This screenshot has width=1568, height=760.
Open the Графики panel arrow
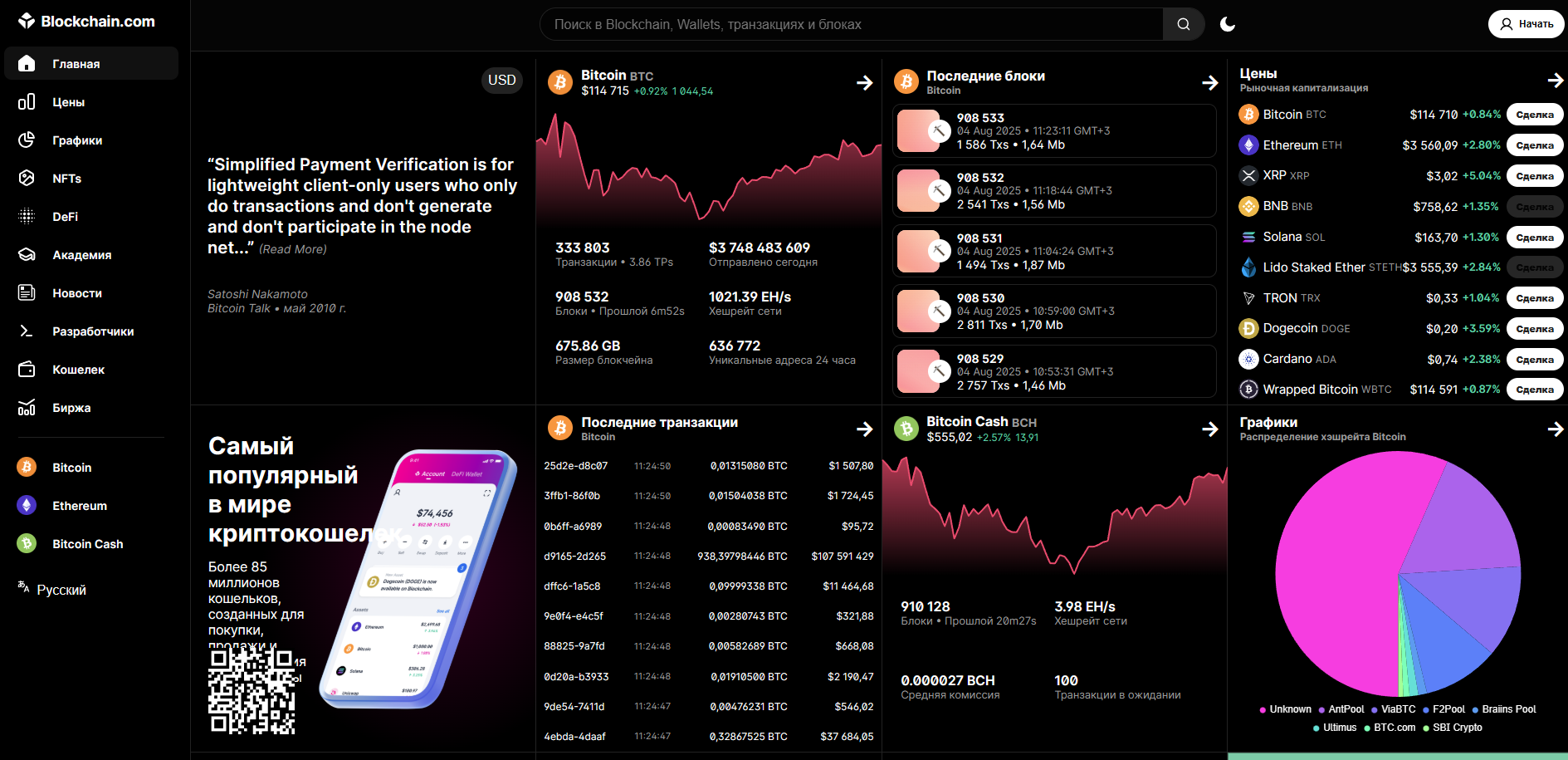tap(1555, 429)
